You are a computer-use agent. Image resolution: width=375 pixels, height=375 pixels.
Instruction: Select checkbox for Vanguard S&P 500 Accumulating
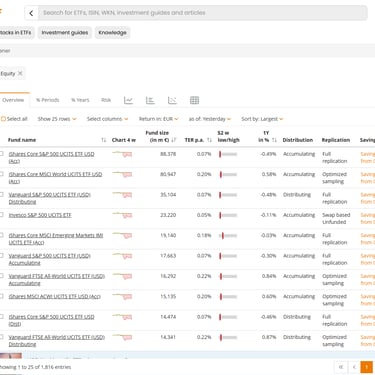pos(2,255)
